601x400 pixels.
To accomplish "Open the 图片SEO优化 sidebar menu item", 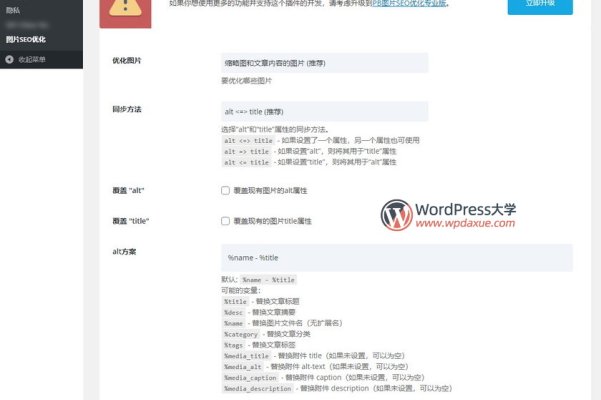I will 26,39.
